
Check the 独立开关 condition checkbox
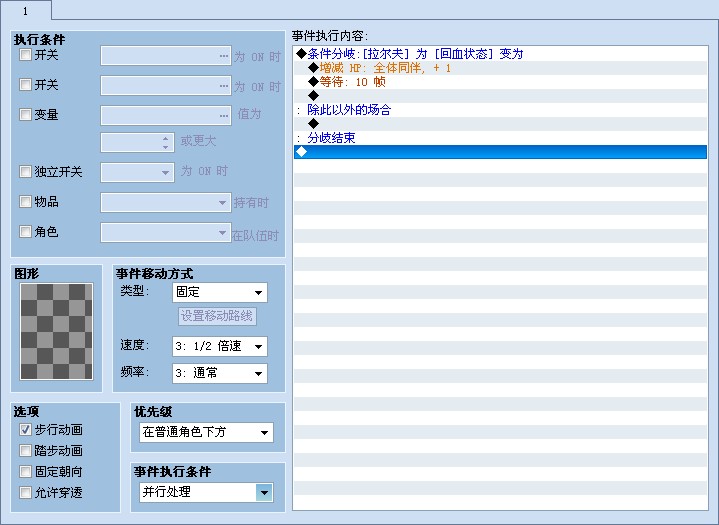(25, 171)
